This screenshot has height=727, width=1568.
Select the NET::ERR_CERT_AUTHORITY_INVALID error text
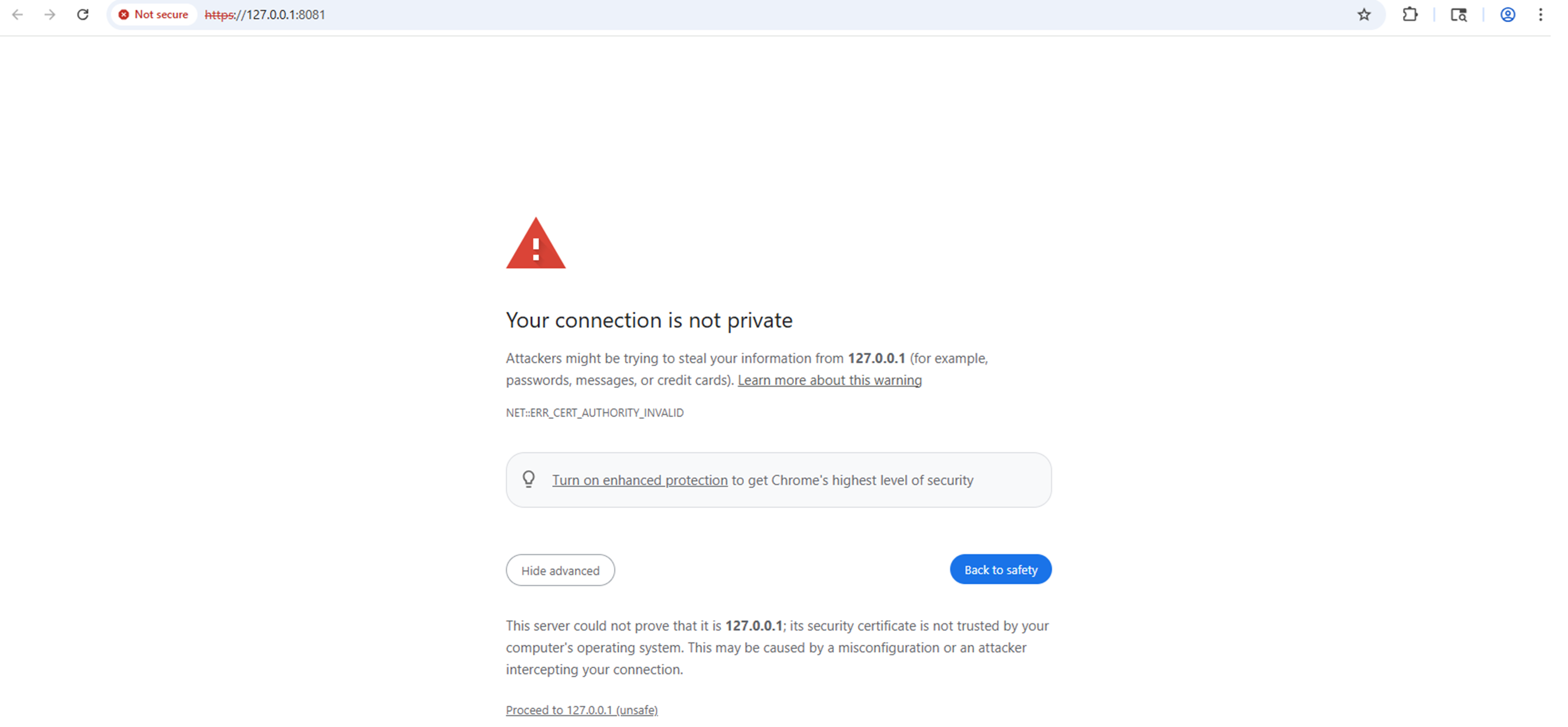click(x=595, y=412)
